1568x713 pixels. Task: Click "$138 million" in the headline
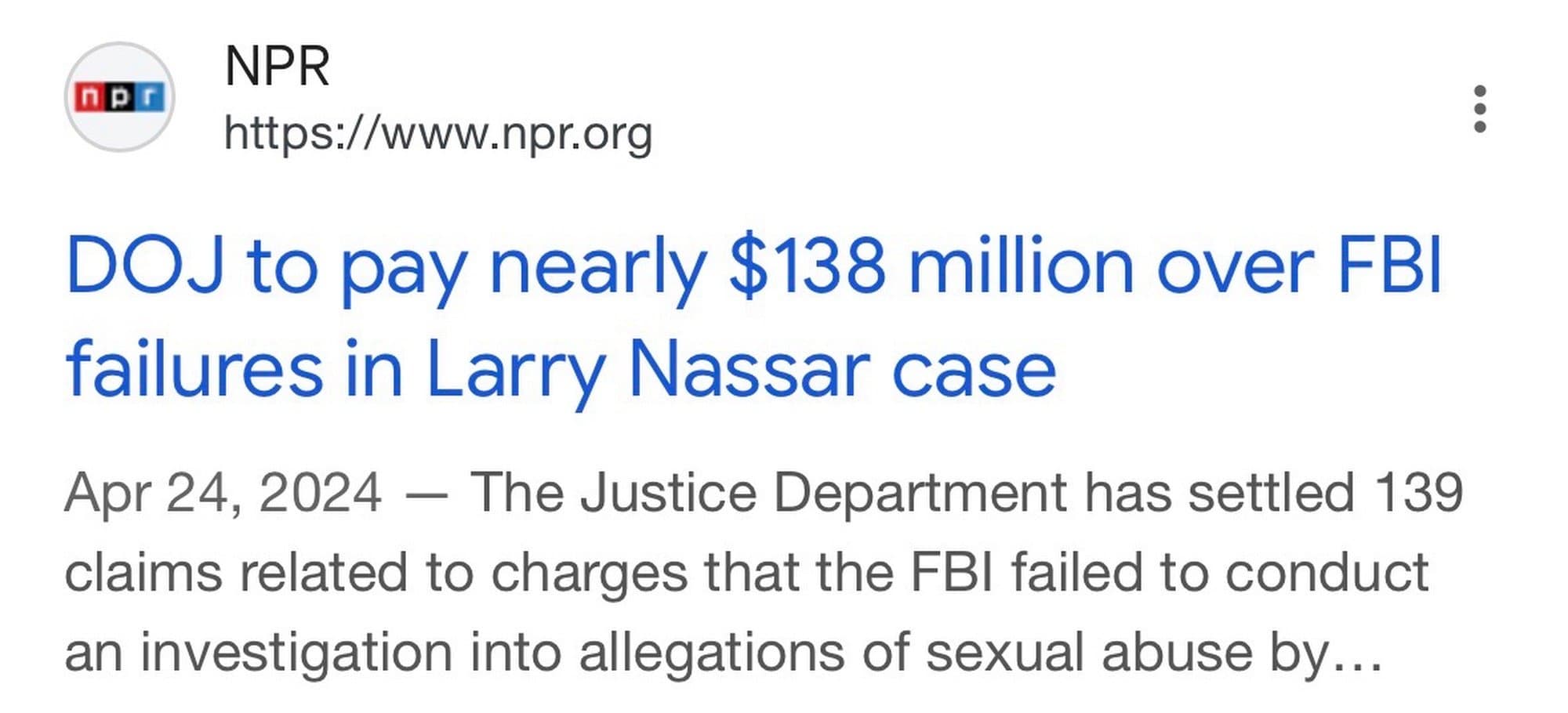[x=931, y=266]
